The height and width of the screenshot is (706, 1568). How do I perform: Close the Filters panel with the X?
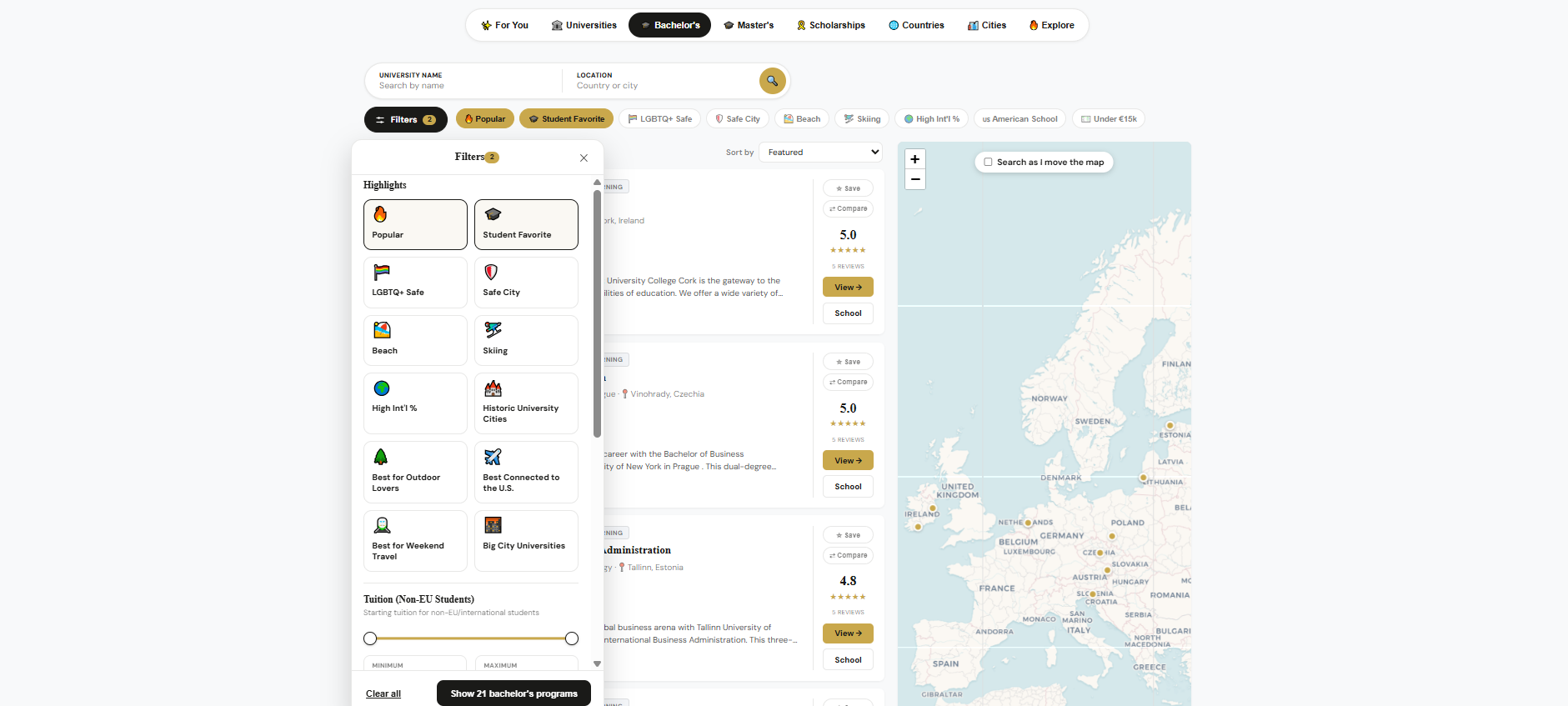(x=584, y=158)
